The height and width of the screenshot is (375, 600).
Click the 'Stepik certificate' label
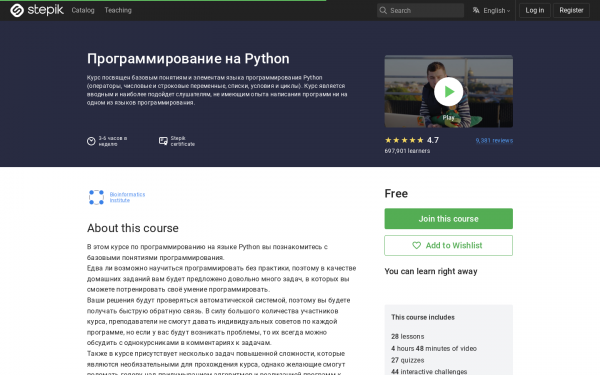tap(183, 141)
